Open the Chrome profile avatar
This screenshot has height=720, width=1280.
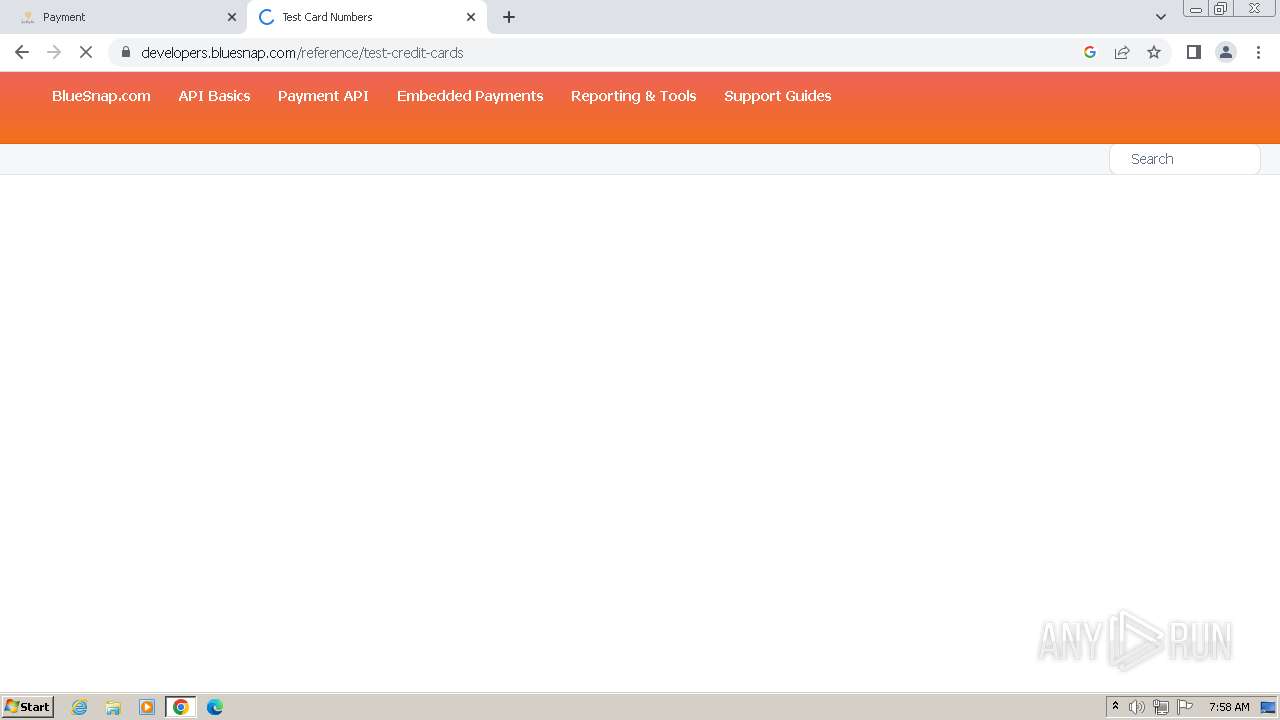click(1226, 52)
